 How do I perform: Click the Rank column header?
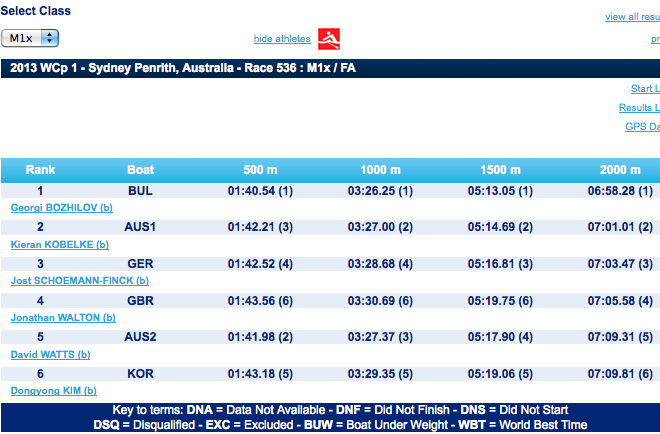[x=41, y=170]
